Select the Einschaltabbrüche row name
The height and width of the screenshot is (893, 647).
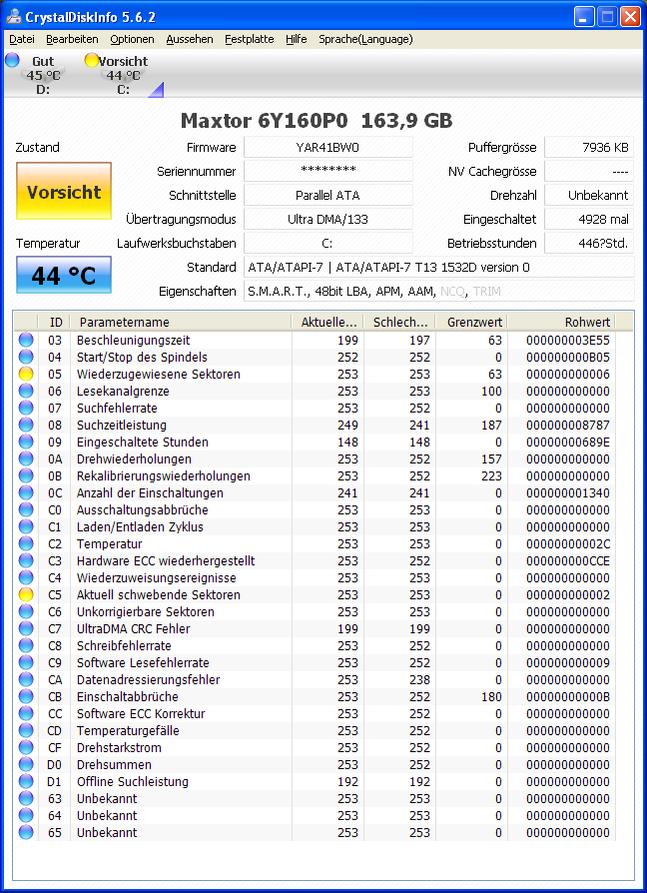point(128,697)
